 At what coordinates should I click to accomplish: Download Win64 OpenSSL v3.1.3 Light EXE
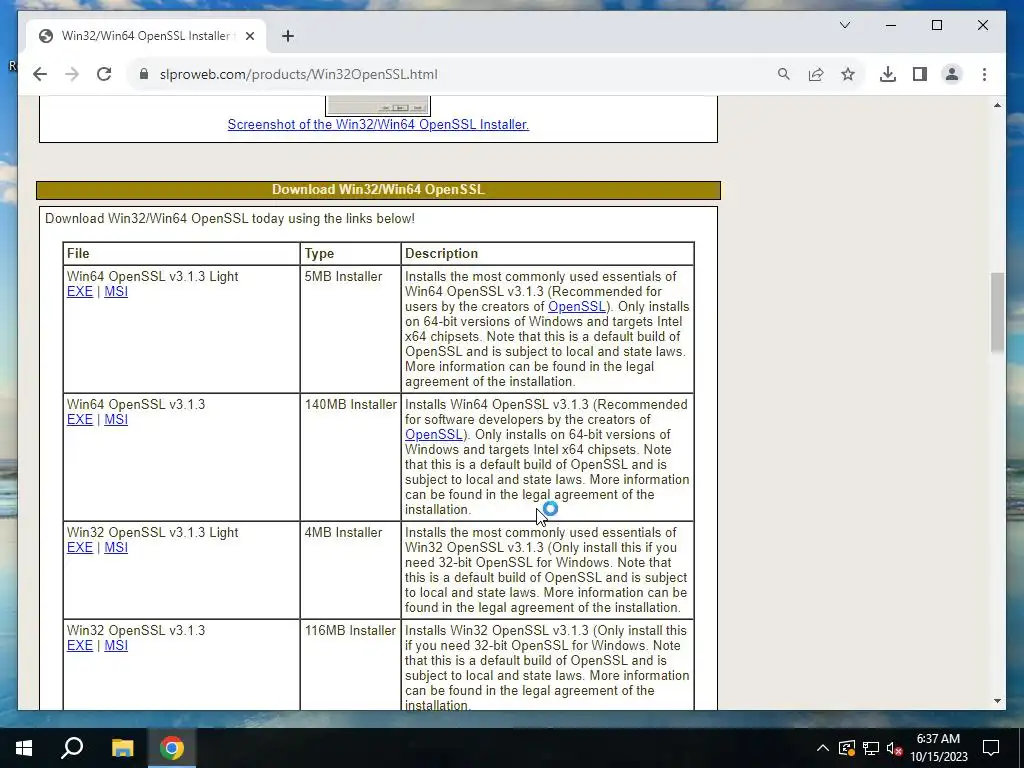[80, 291]
